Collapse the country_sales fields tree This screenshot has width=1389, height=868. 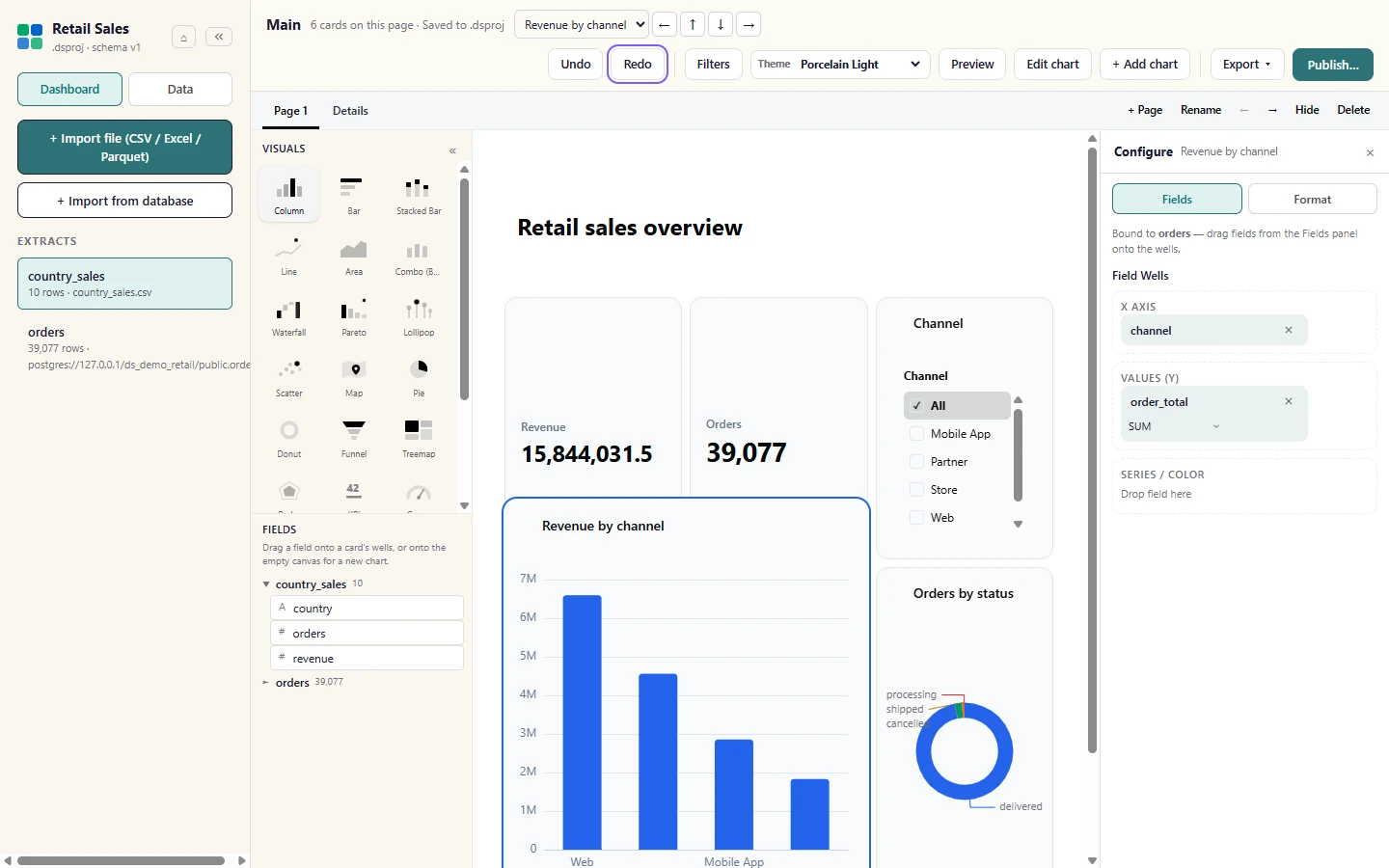[x=266, y=584]
